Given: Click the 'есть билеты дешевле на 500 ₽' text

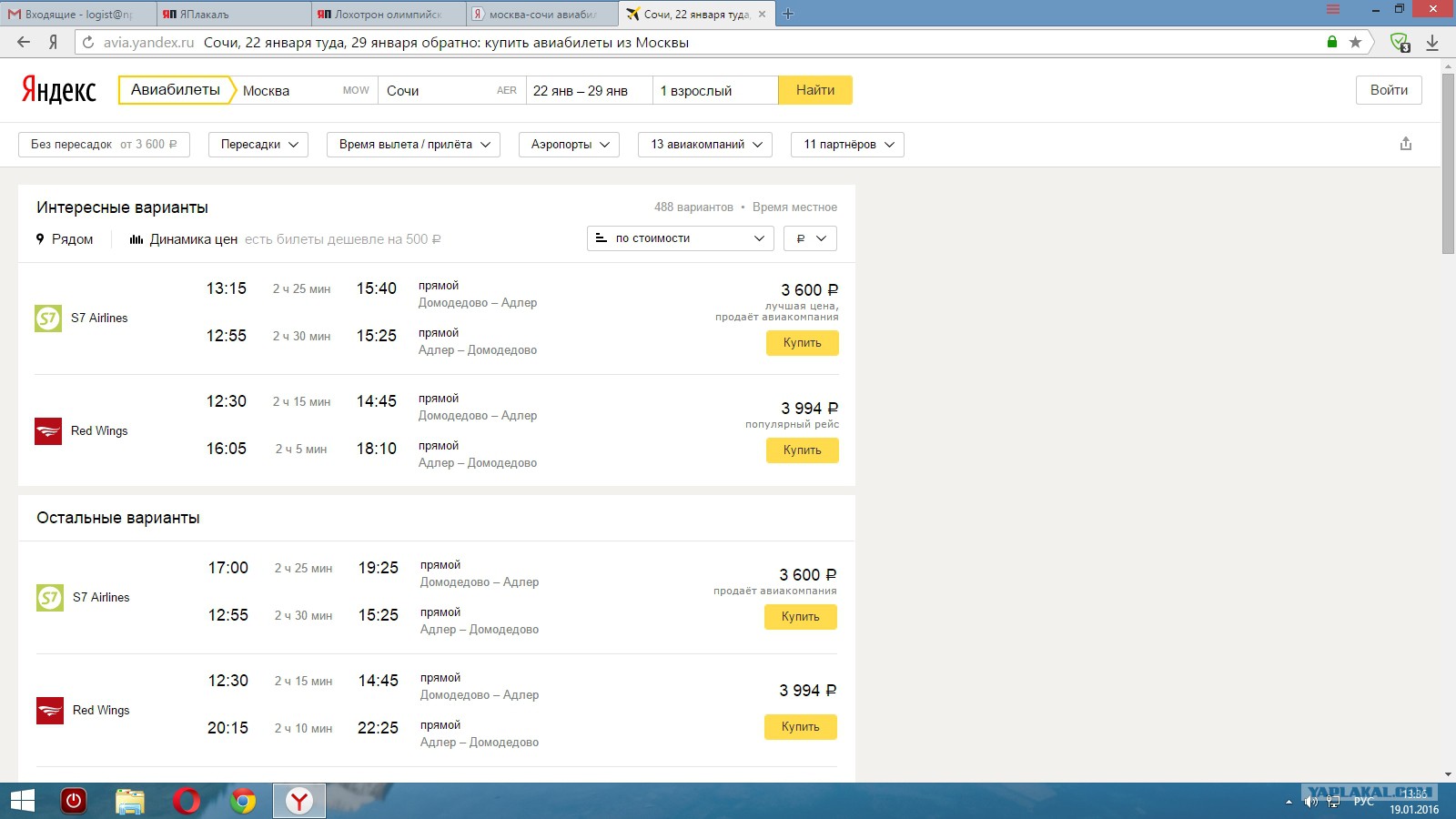Looking at the screenshot, I should pos(343,239).
